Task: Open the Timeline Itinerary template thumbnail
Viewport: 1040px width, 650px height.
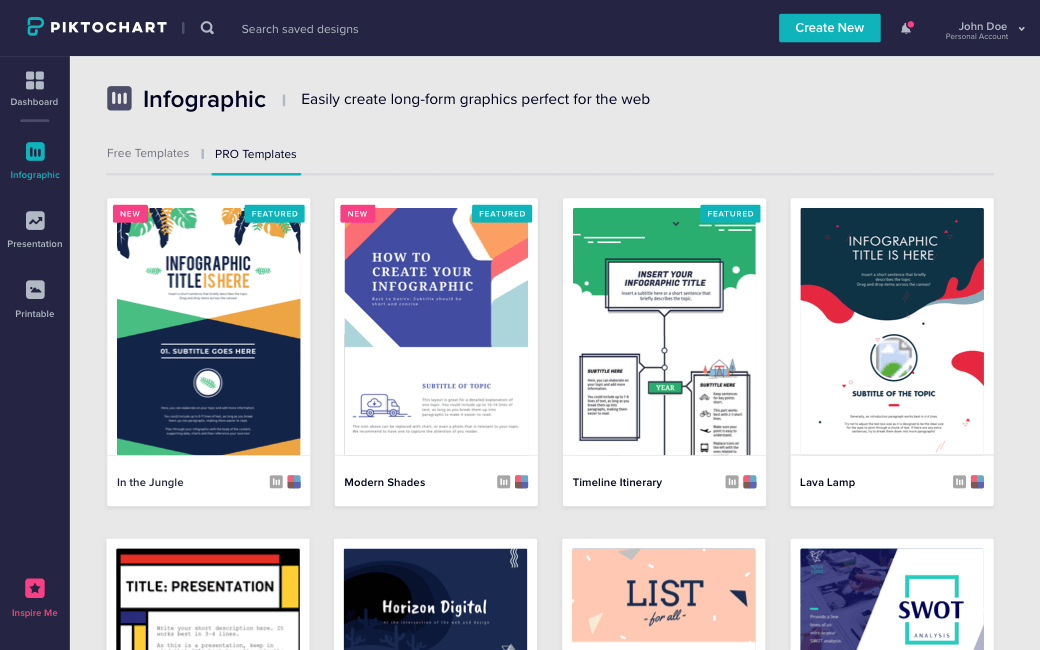Action: pos(664,330)
